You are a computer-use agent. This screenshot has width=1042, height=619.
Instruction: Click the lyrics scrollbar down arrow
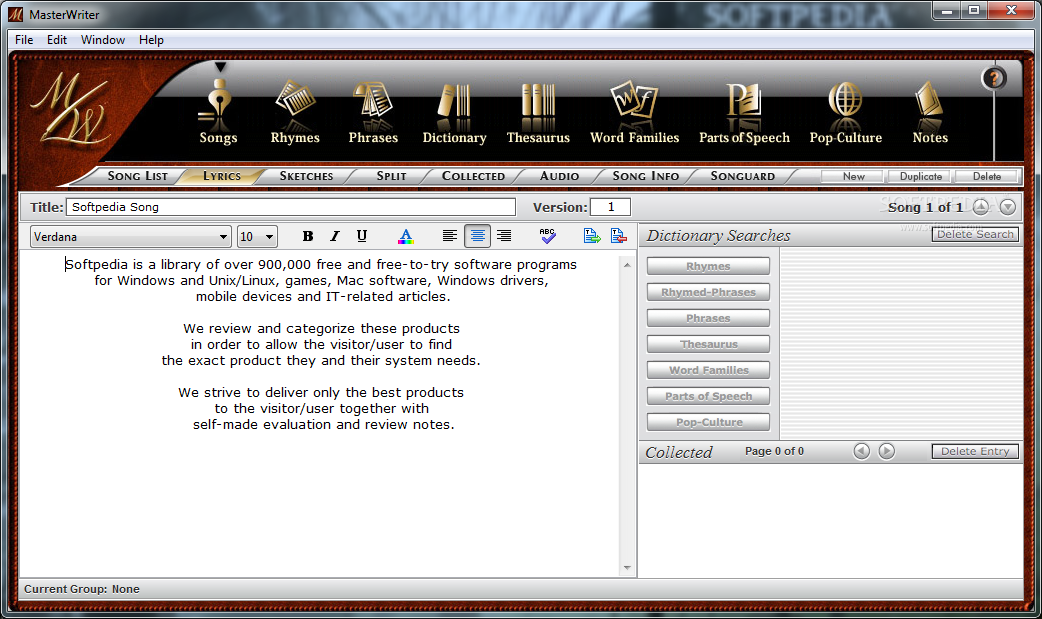point(627,568)
